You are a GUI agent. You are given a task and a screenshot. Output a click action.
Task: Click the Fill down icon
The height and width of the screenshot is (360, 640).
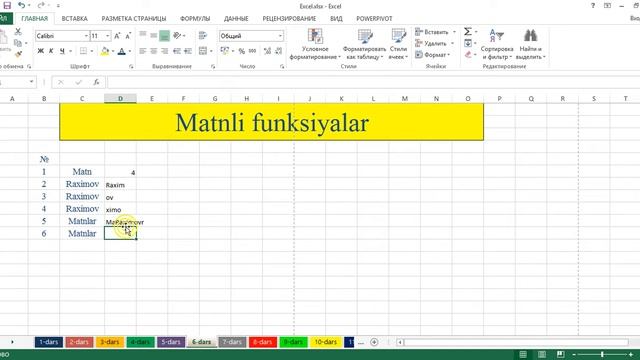coord(468,43)
